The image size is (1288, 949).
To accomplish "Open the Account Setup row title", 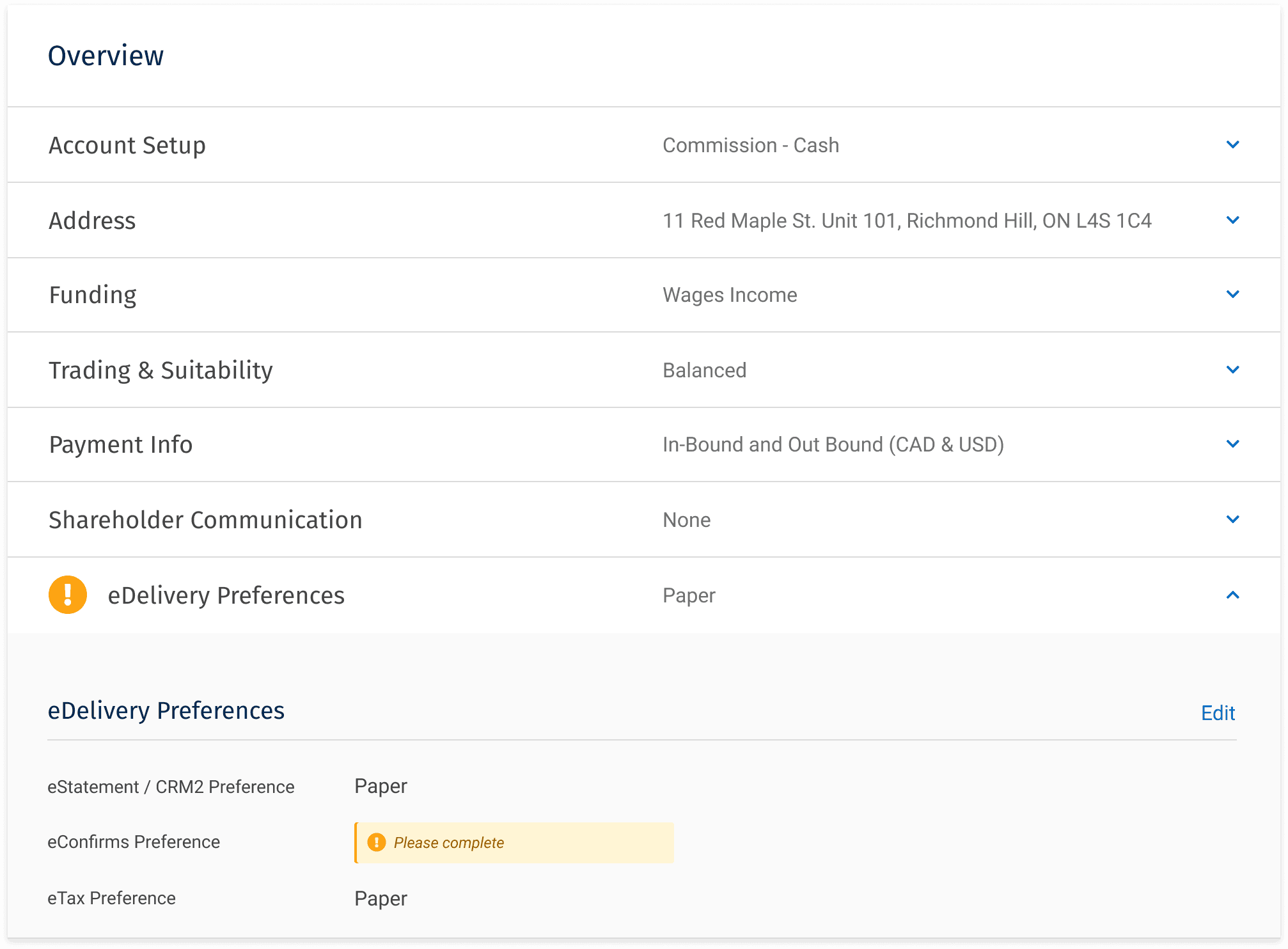I will click(x=127, y=145).
